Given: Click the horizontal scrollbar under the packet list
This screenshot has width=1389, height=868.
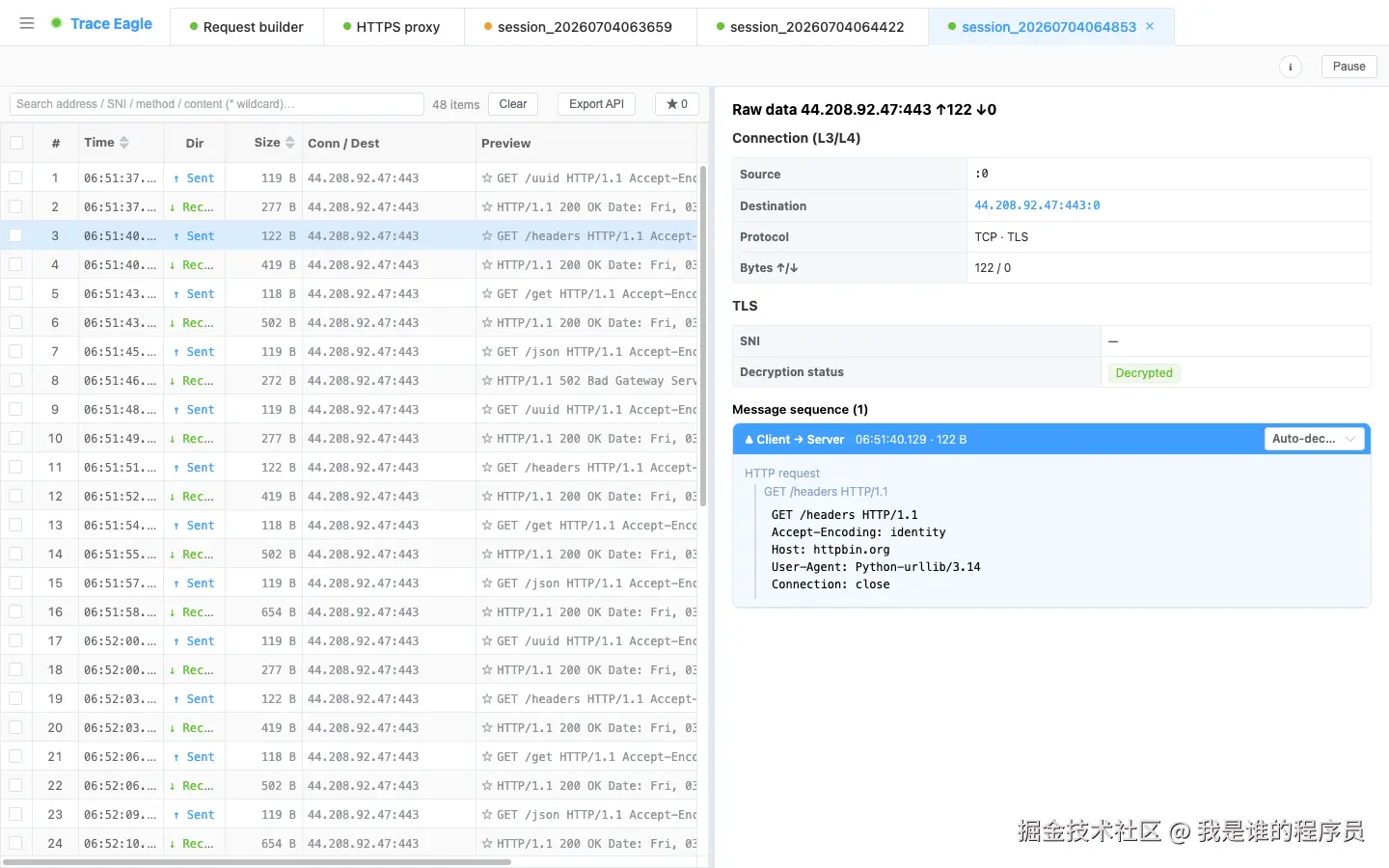Looking at the screenshot, I should click(257, 862).
